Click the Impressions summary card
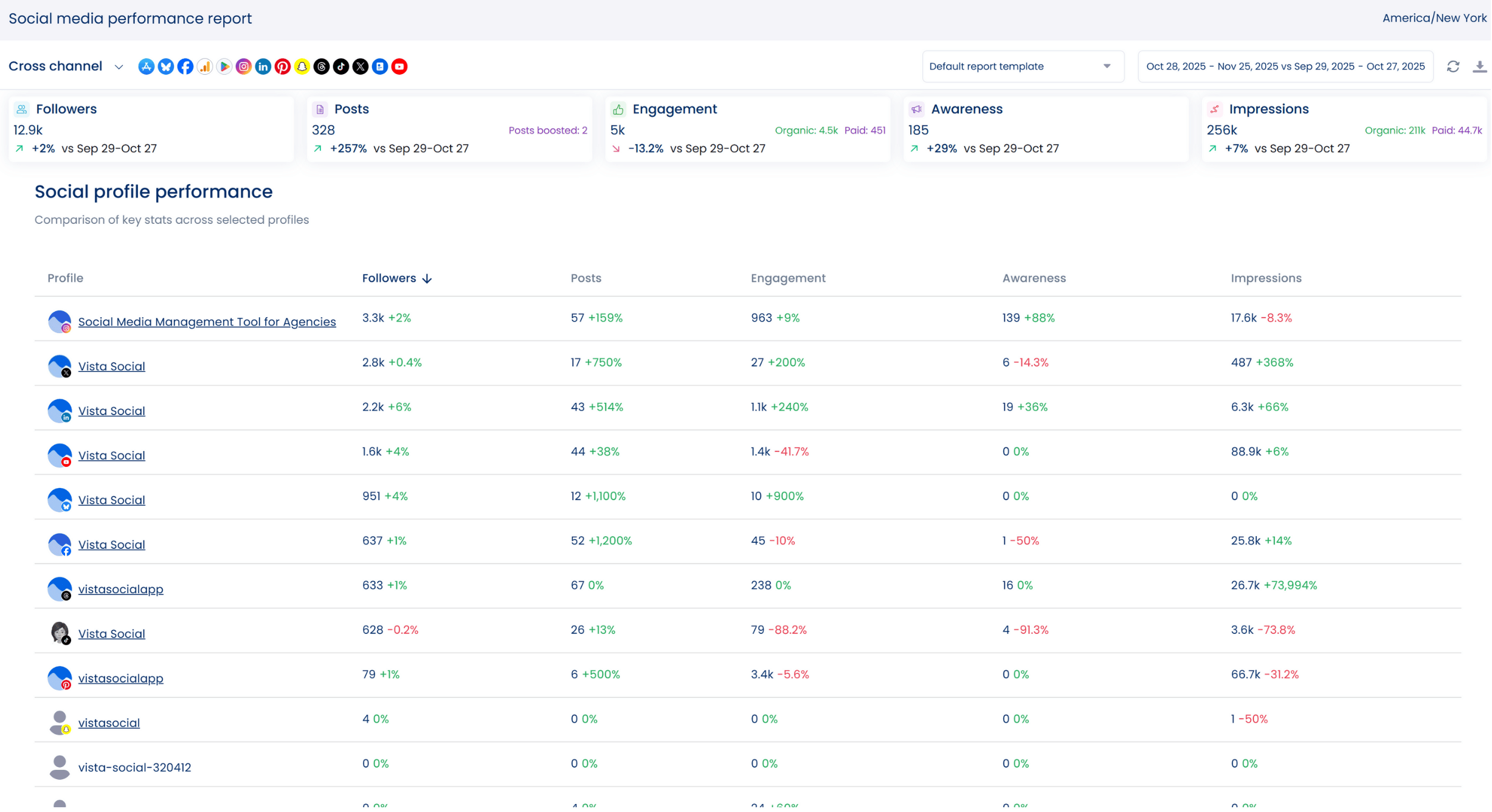Image resolution: width=1492 pixels, height=812 pixels. [1344, 129]
